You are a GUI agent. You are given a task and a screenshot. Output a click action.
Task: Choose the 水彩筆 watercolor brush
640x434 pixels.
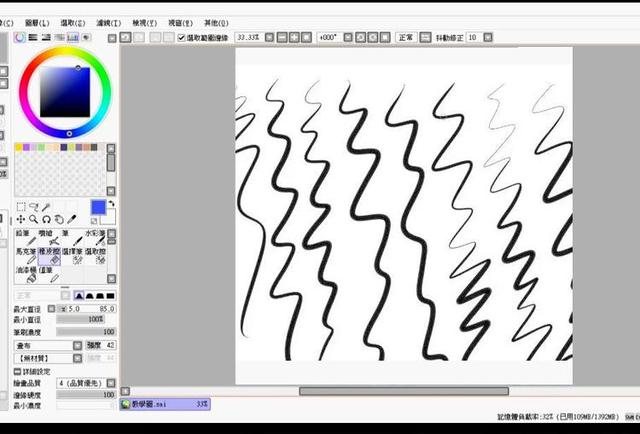(x=95, y=237)
